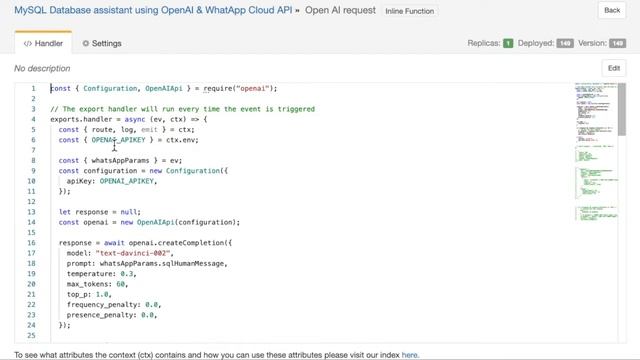The image size is (640, 360).
Task: Click the Inline Function badge
Action: 409,11
